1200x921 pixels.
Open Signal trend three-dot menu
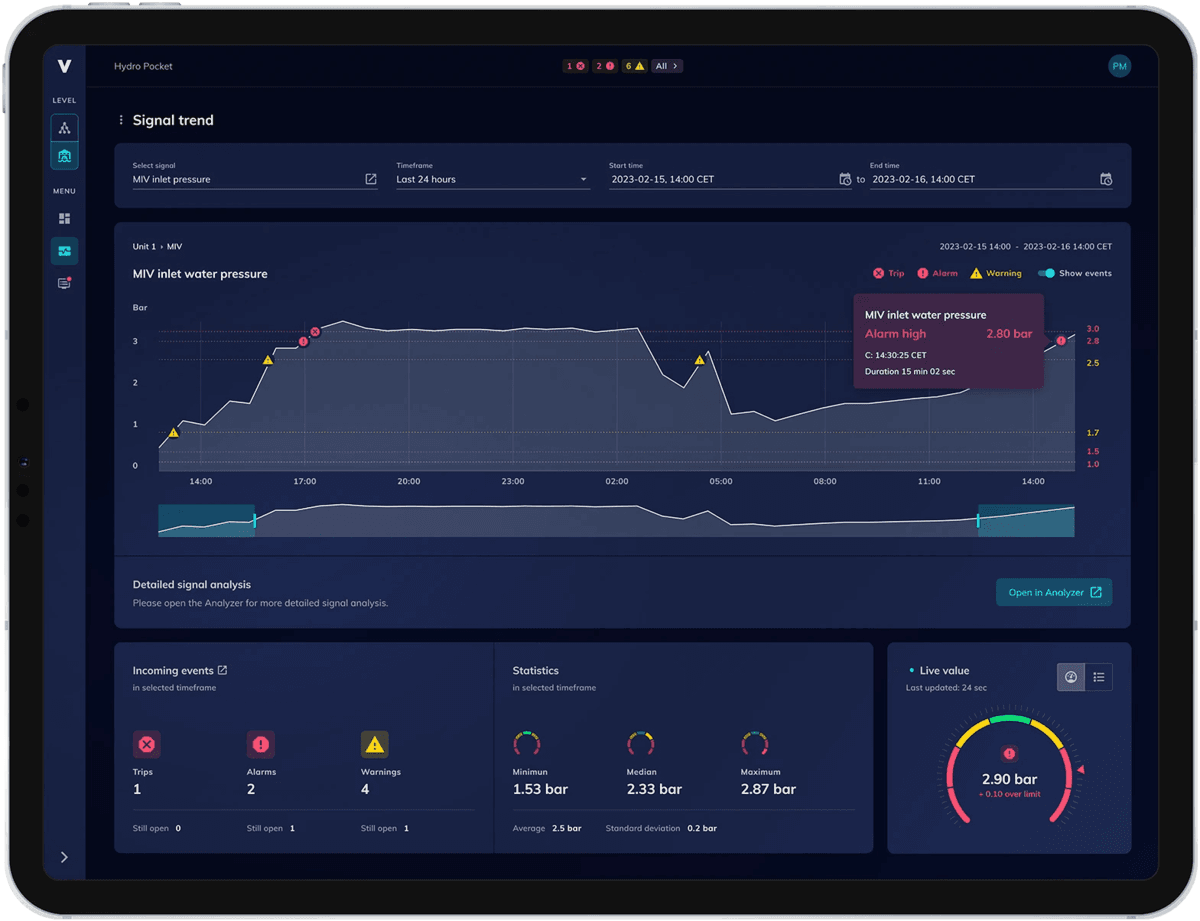pos(121,120)
